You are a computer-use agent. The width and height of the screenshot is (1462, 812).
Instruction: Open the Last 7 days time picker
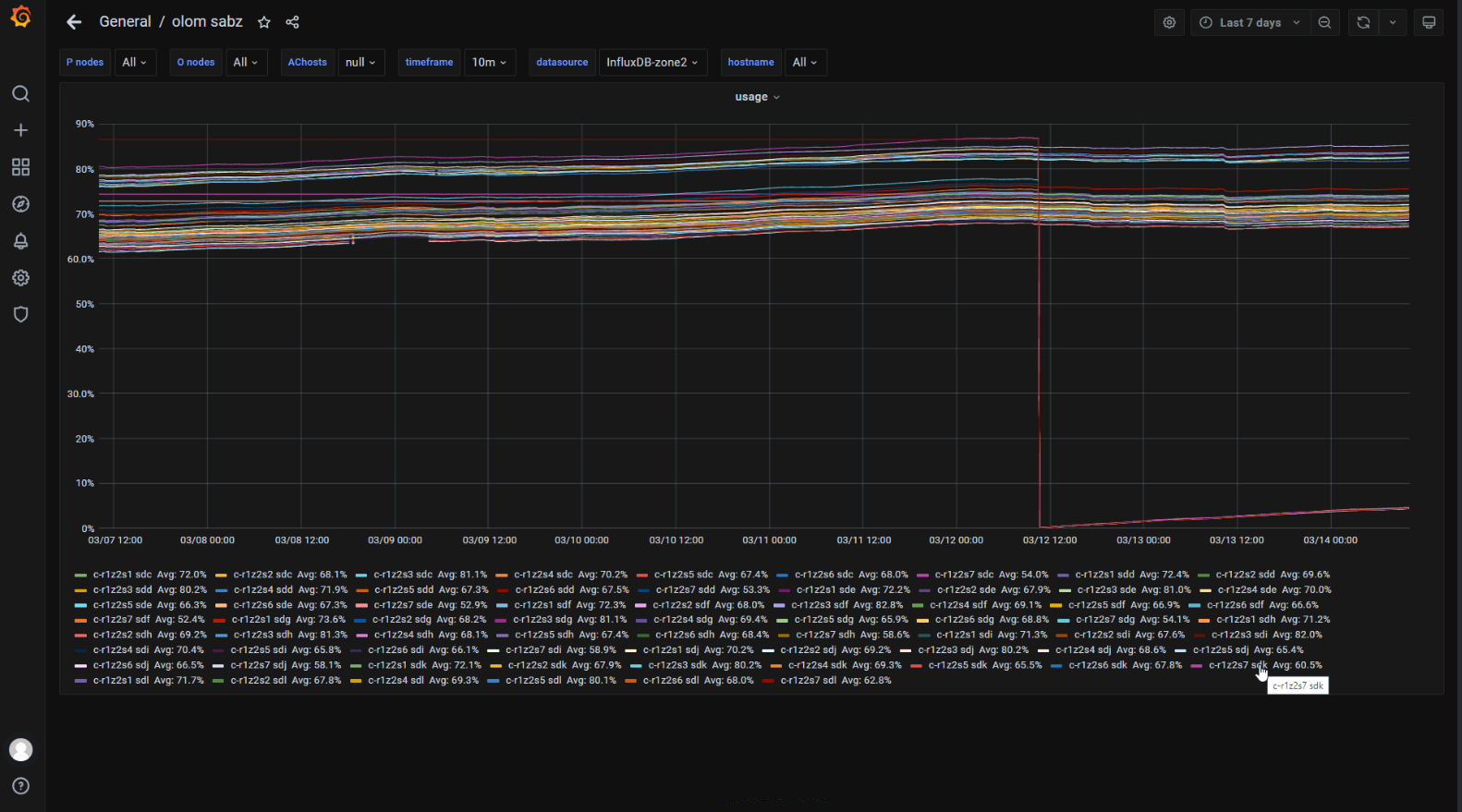1249,23
